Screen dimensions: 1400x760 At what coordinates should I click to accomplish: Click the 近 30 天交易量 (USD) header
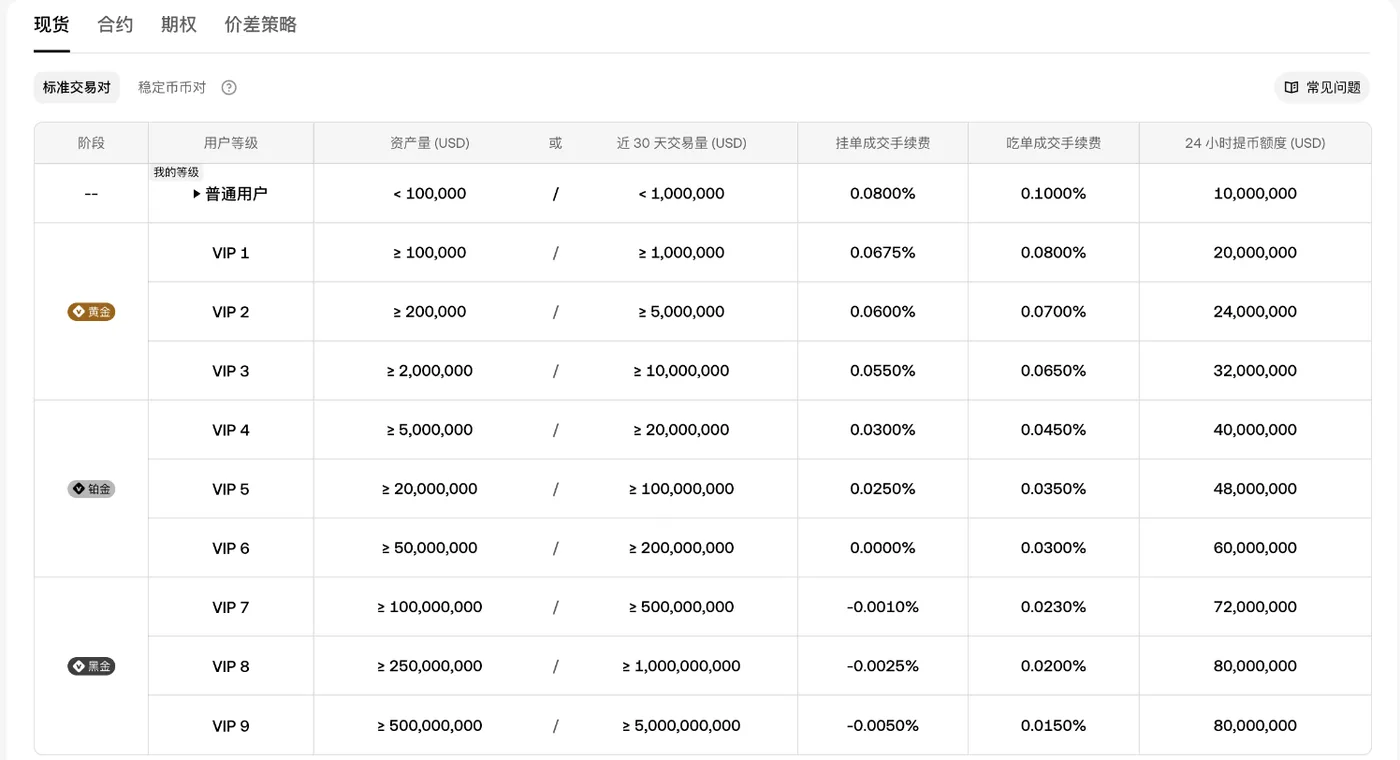[x=682, y=143]
